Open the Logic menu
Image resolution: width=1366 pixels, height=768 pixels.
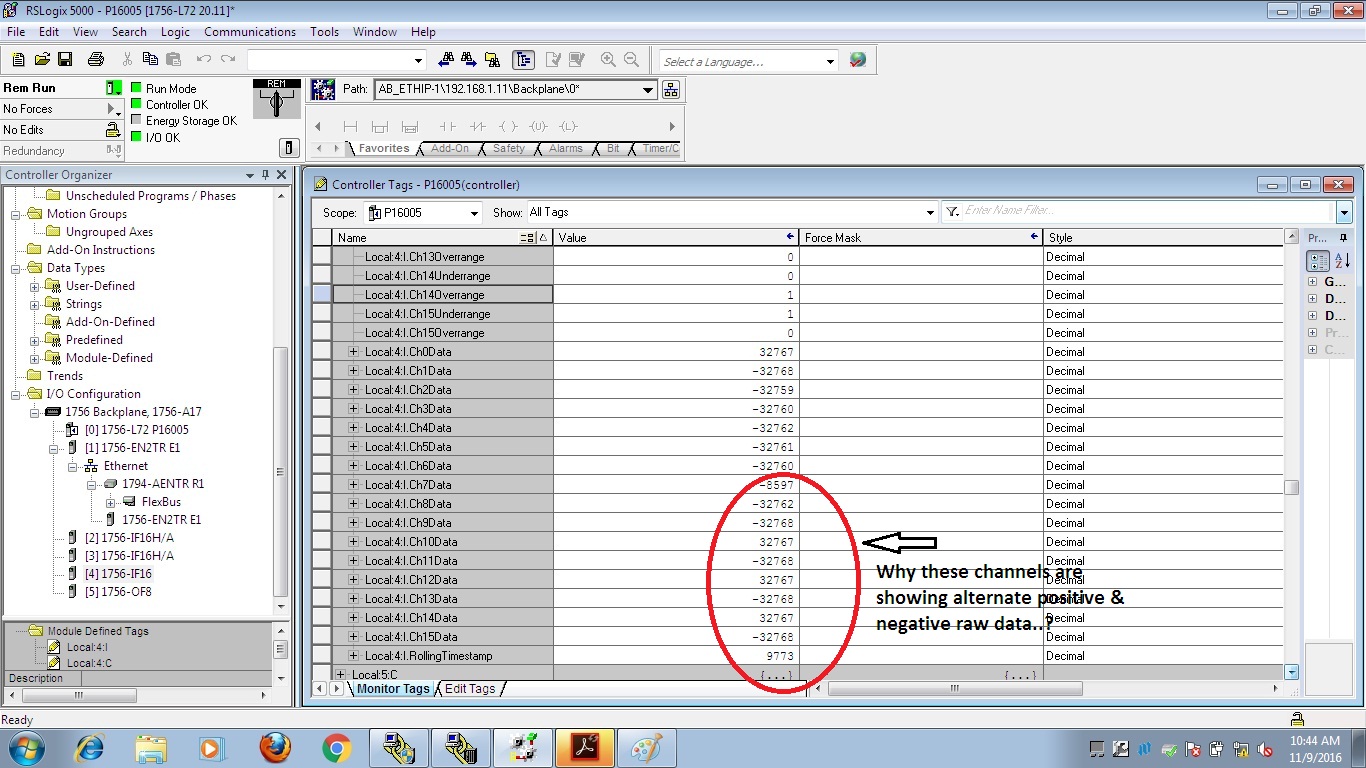click(x=175, y=32)
